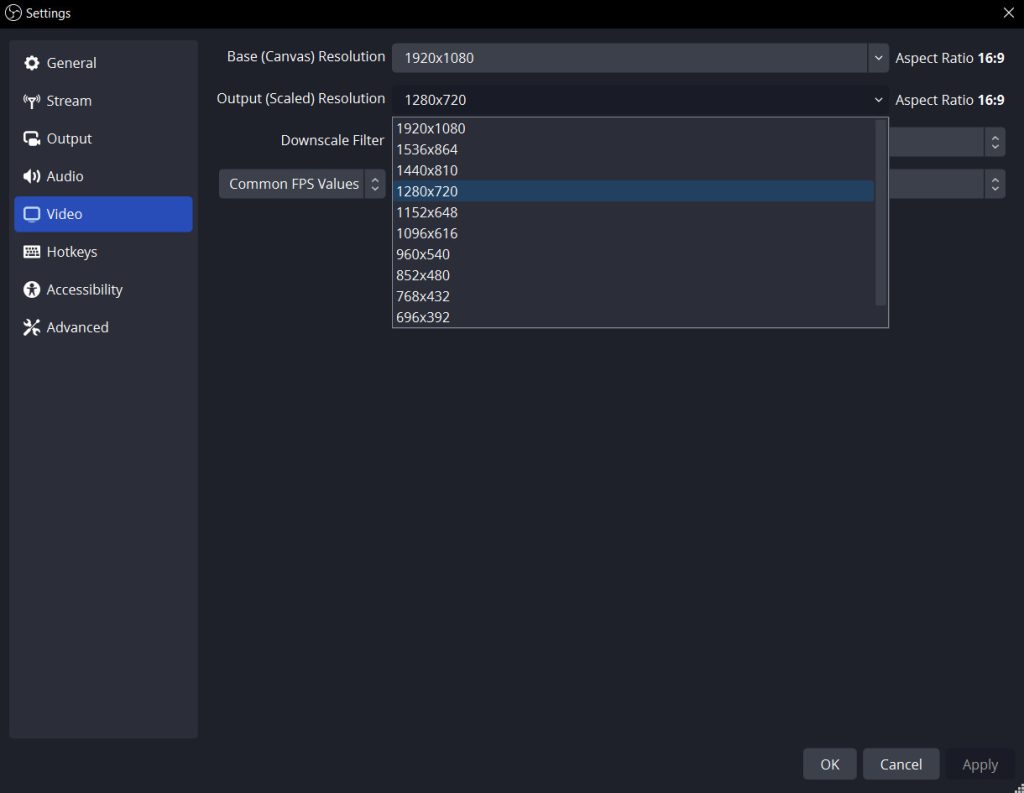Viewport: 1024px width, 793px height.
Task: Collapse the Output (Scaled) Resolution dropdown arrow
Action: point(878,100)
